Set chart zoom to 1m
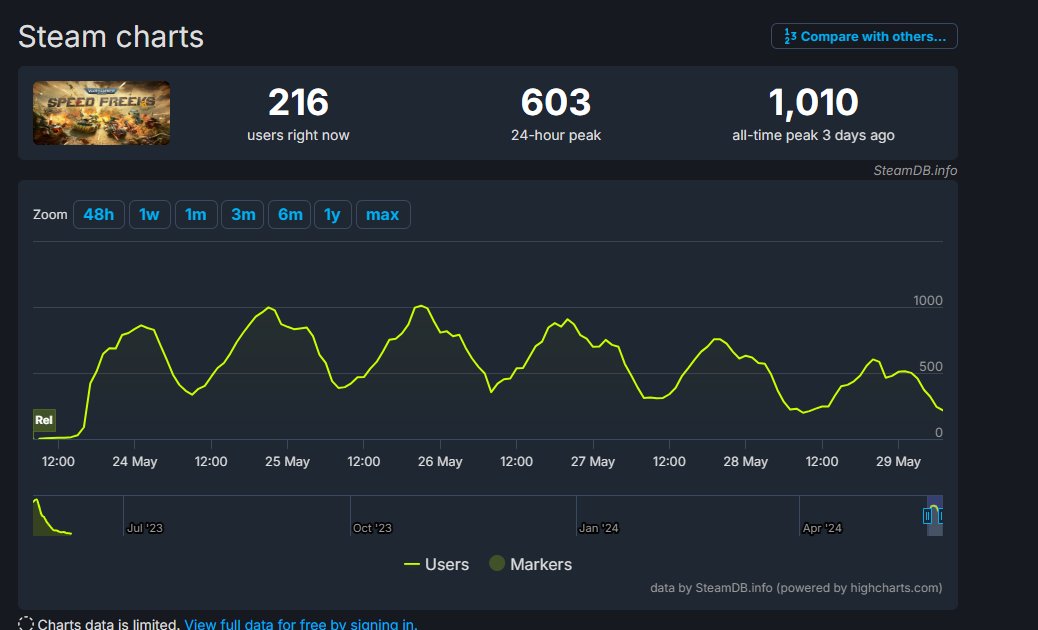 (x=196, y=214)
